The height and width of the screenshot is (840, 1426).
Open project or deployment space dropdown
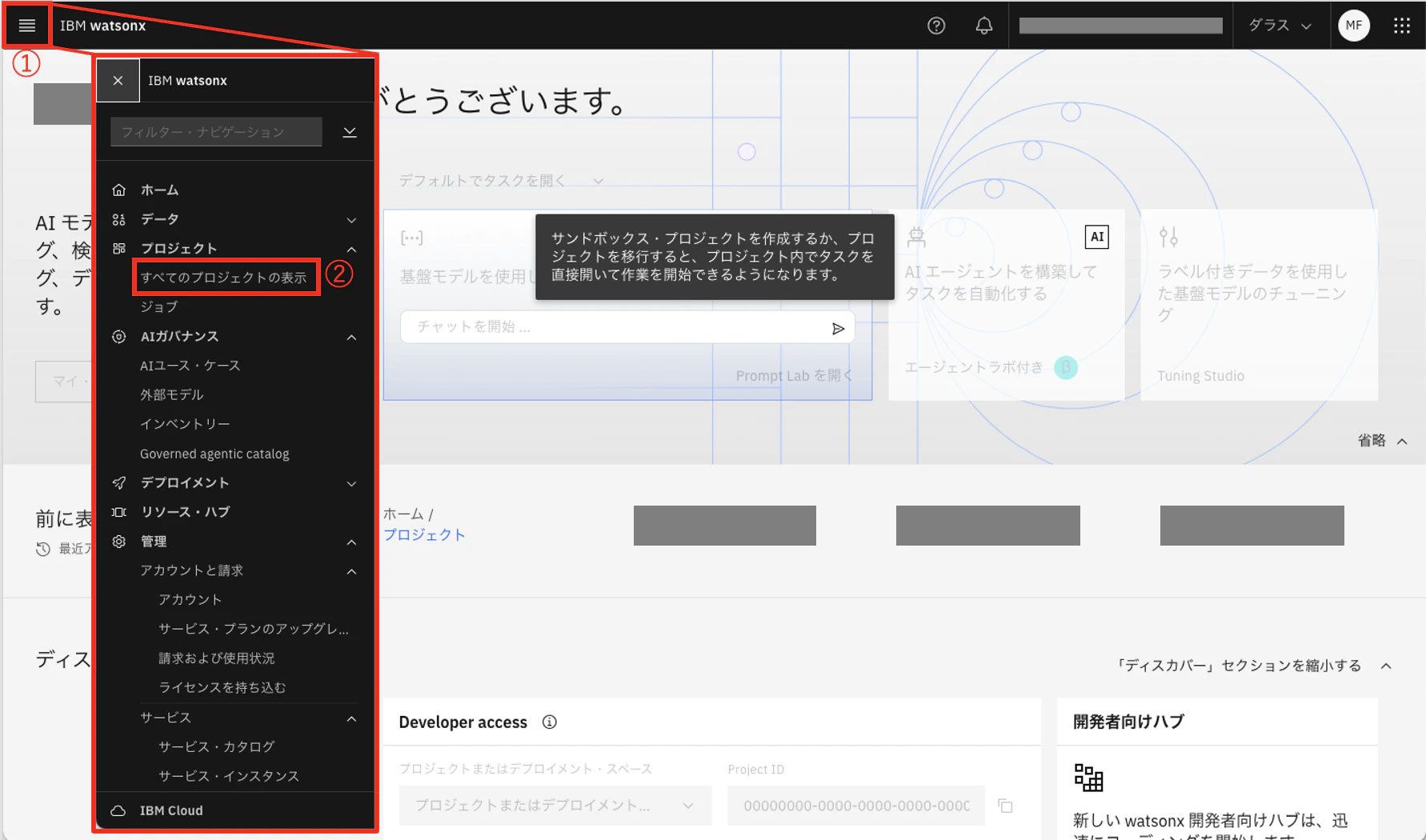point(555,806)
